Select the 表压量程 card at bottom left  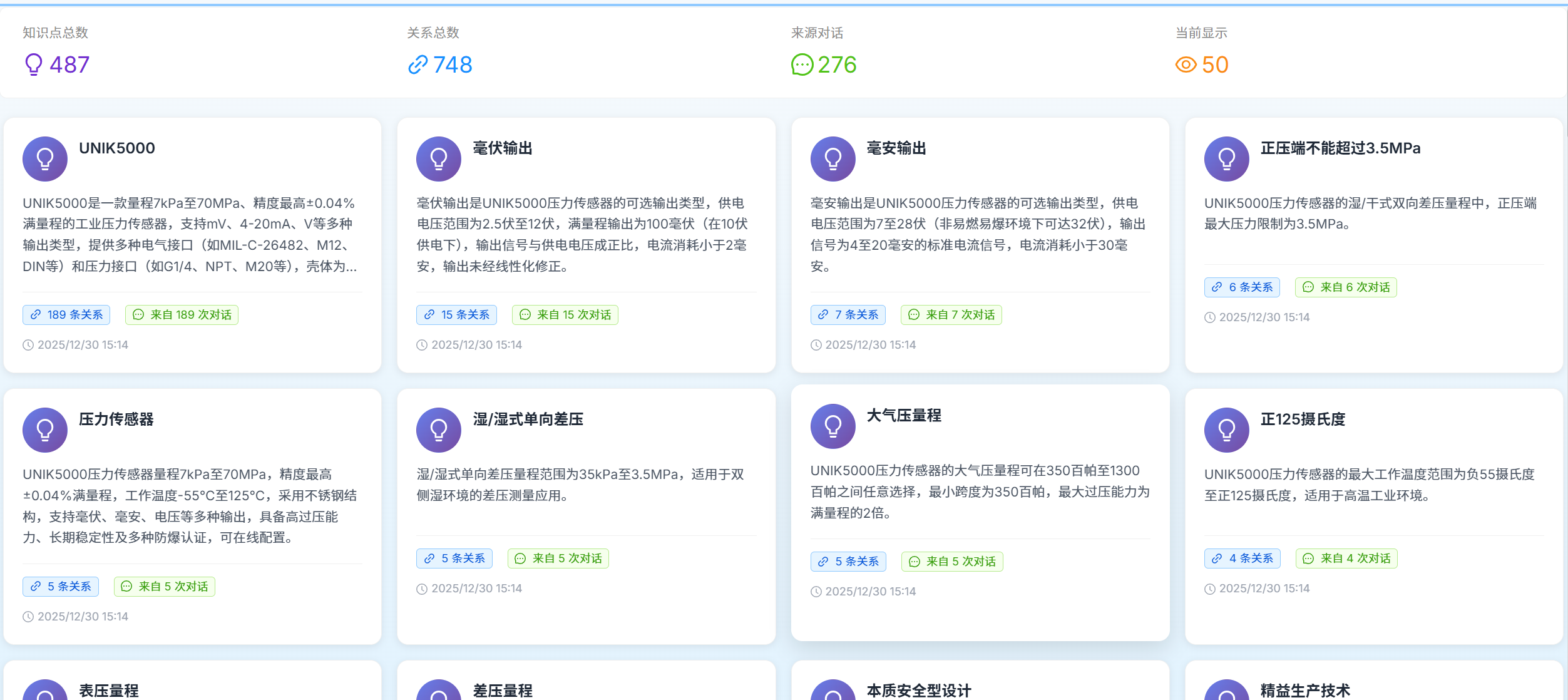[110, 691]
